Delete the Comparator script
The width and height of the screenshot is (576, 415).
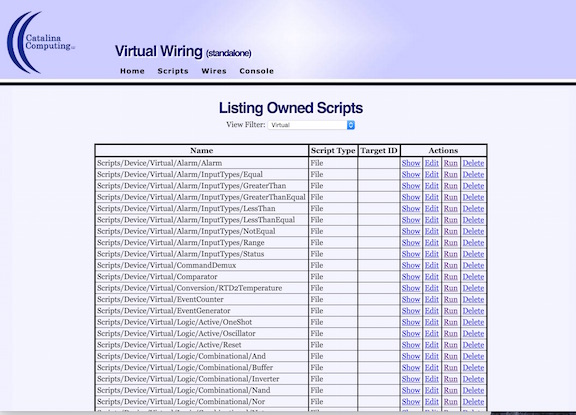473,277
